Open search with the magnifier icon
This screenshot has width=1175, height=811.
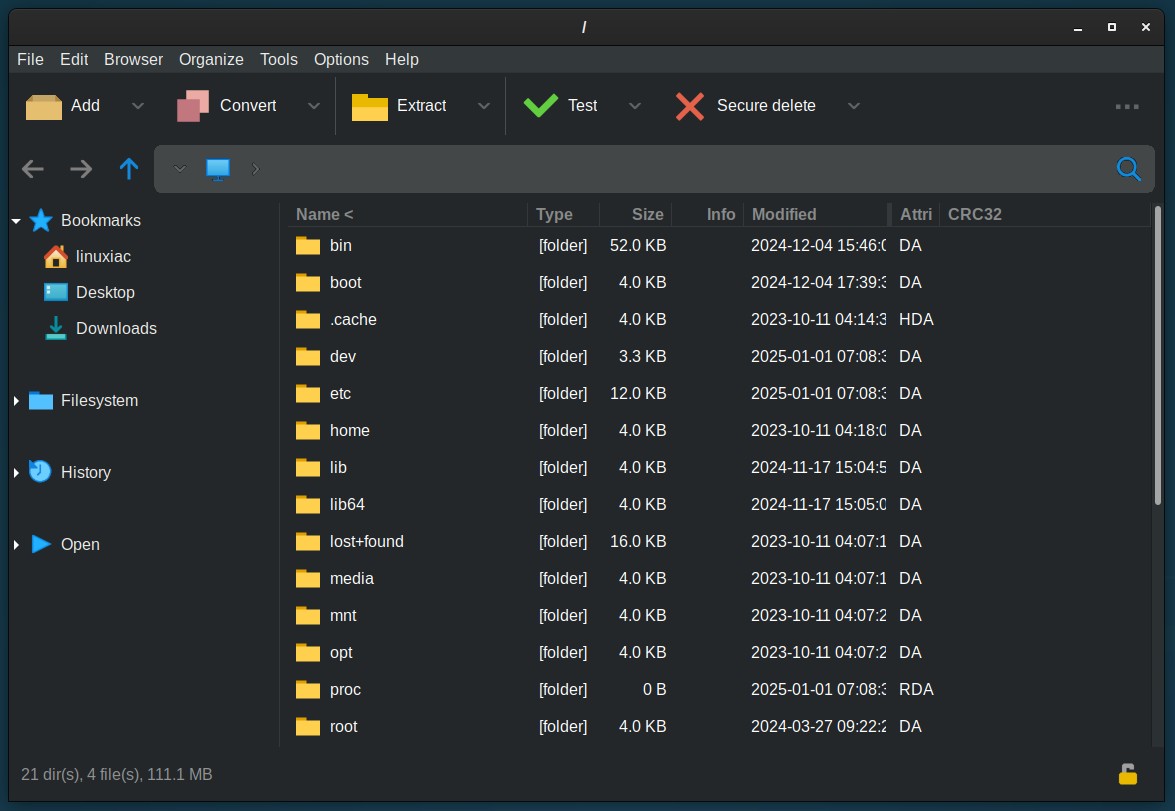[x=1129, y=169]
